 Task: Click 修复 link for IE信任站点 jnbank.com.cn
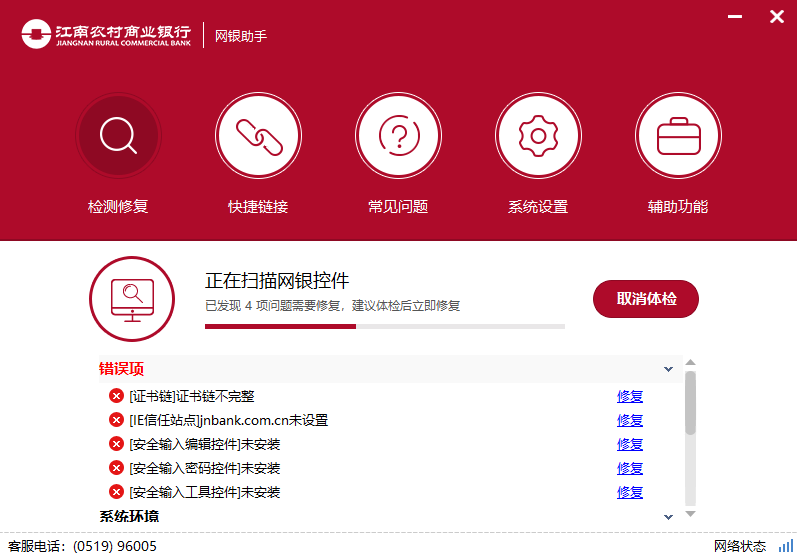coord(630,420)
